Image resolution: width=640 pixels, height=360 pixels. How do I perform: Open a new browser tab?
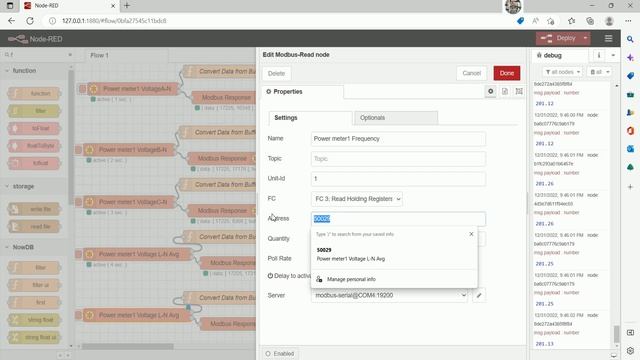127,5
